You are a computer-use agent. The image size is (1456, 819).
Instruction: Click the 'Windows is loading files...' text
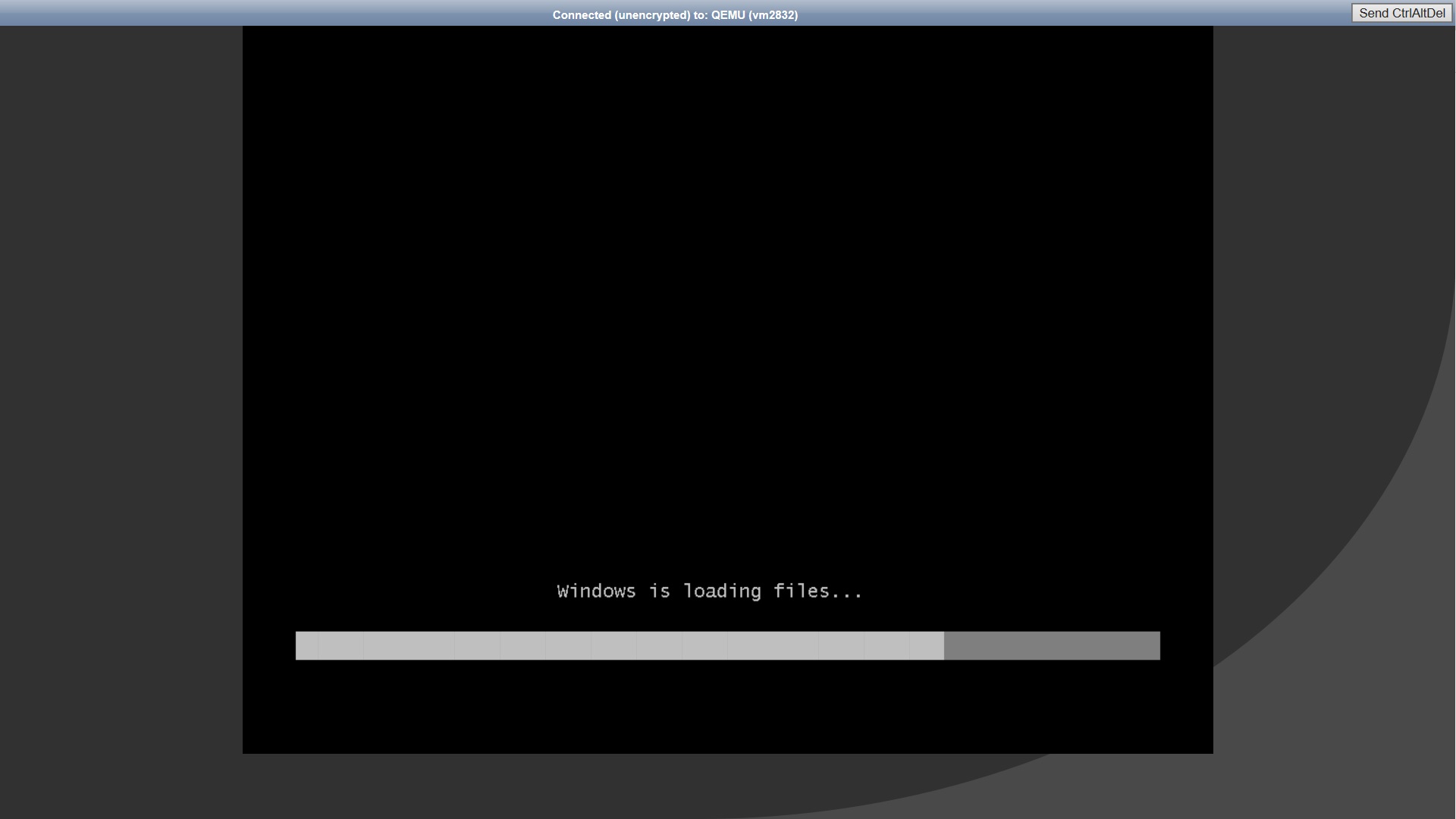pos(710,591)
